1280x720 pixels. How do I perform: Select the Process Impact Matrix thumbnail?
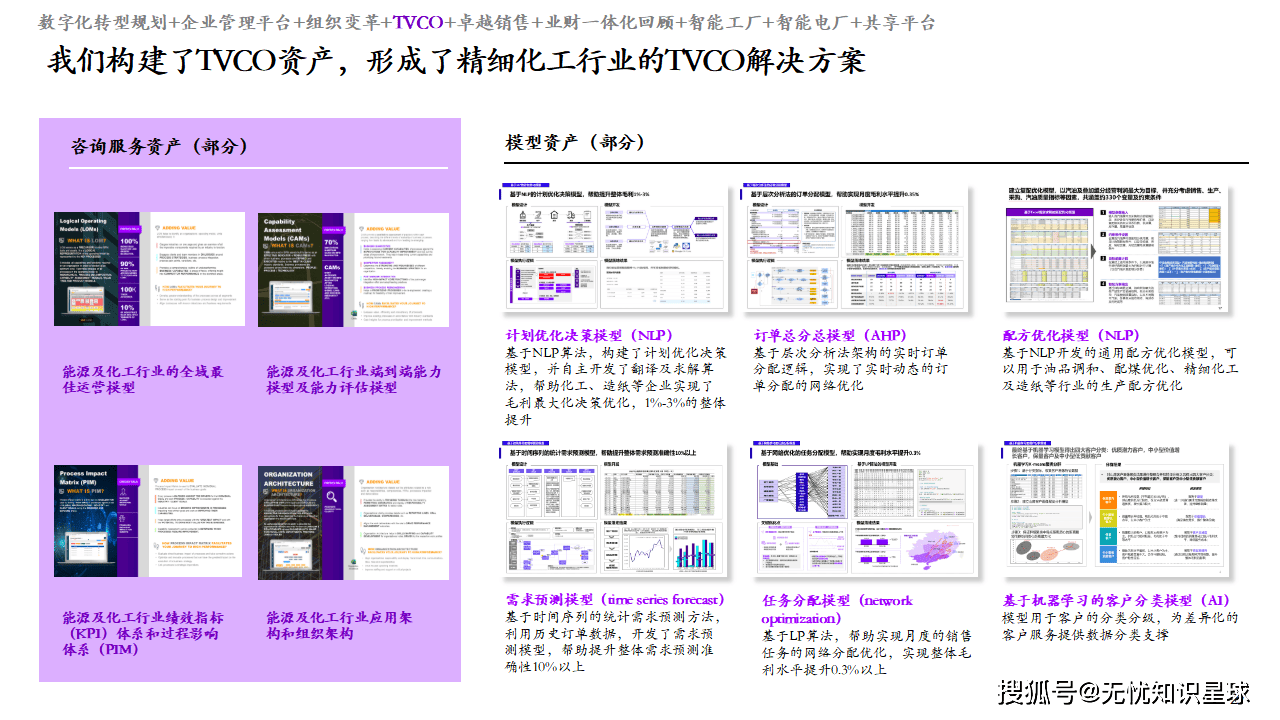(x=149, y=521)
